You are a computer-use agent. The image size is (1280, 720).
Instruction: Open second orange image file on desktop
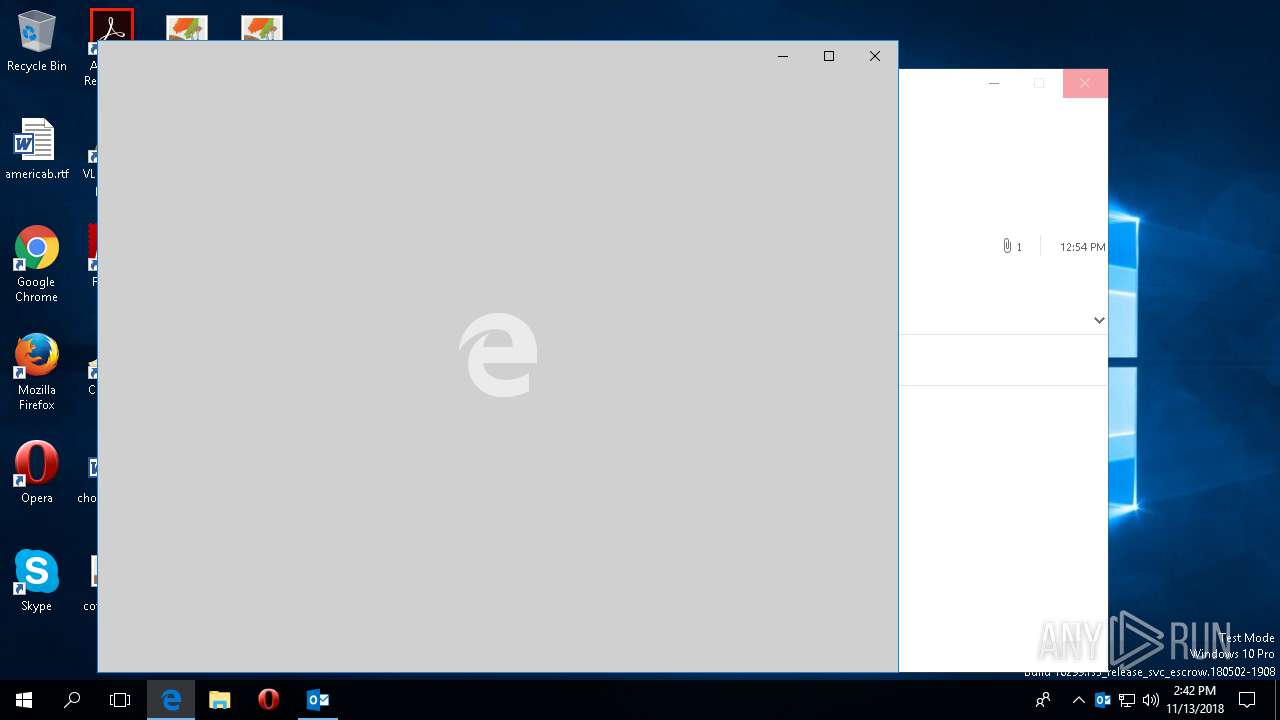pyautogui.click(x=262, y=27)
